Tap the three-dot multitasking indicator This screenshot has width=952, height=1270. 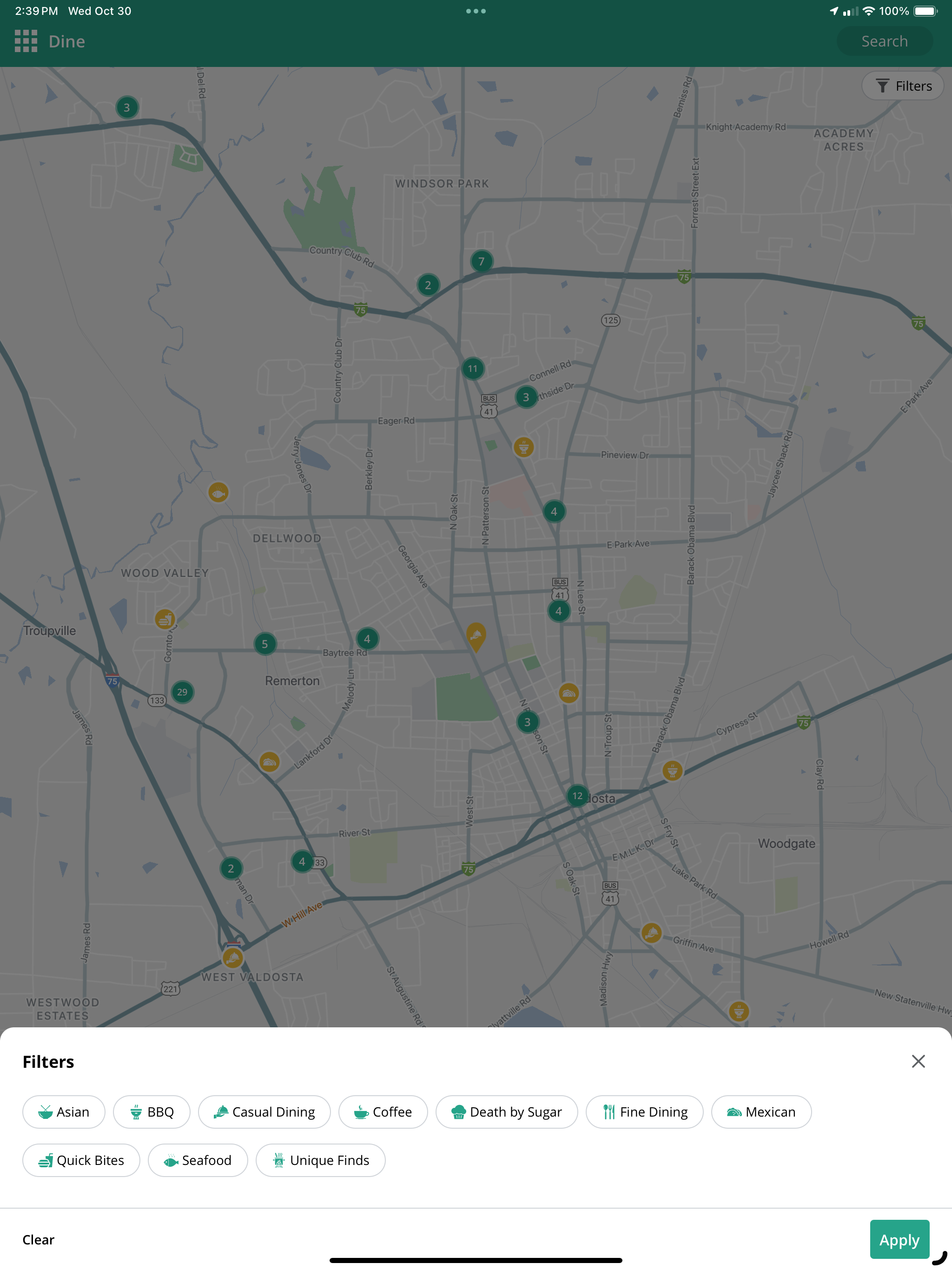point(476,11)
